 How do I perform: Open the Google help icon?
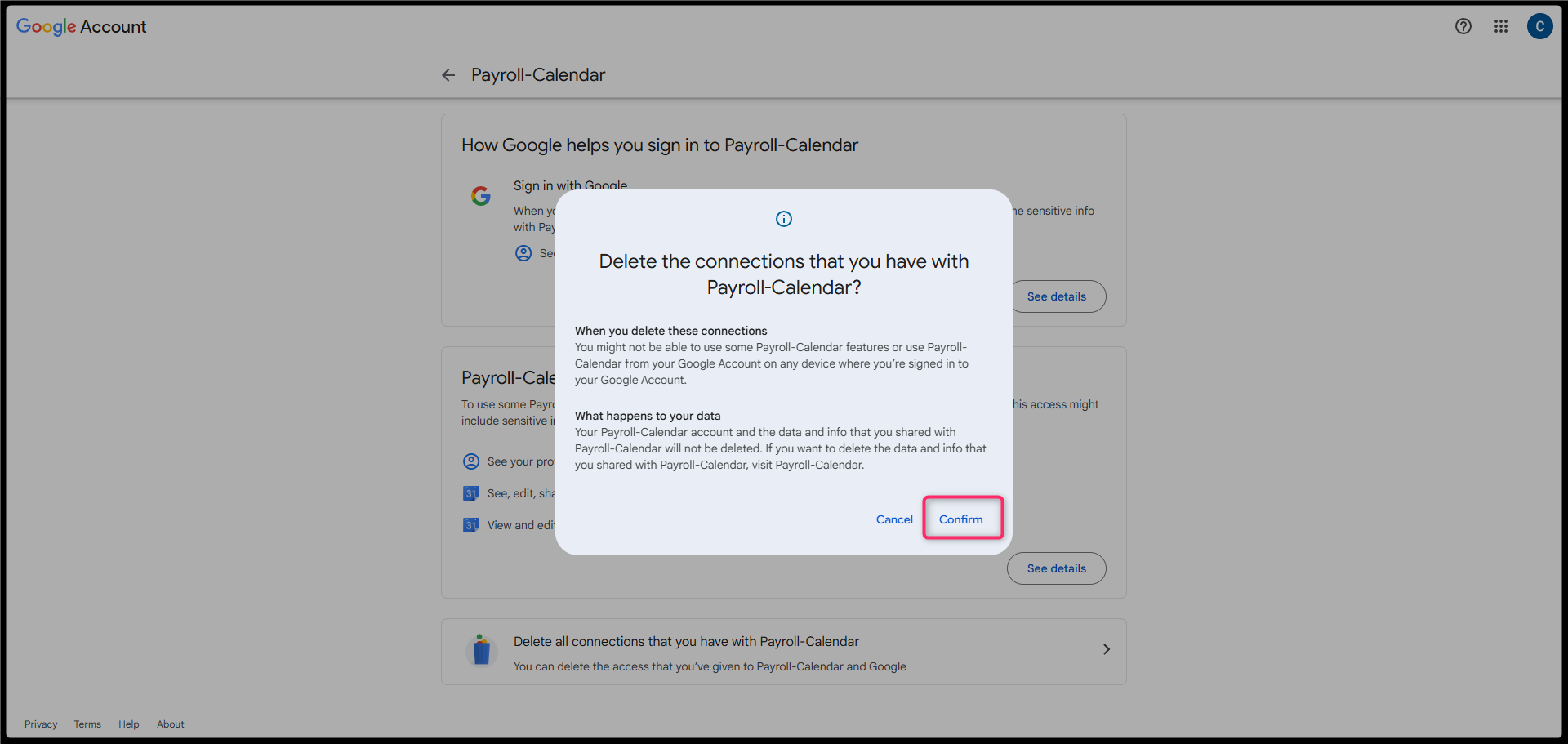(x=1463, y=26)
